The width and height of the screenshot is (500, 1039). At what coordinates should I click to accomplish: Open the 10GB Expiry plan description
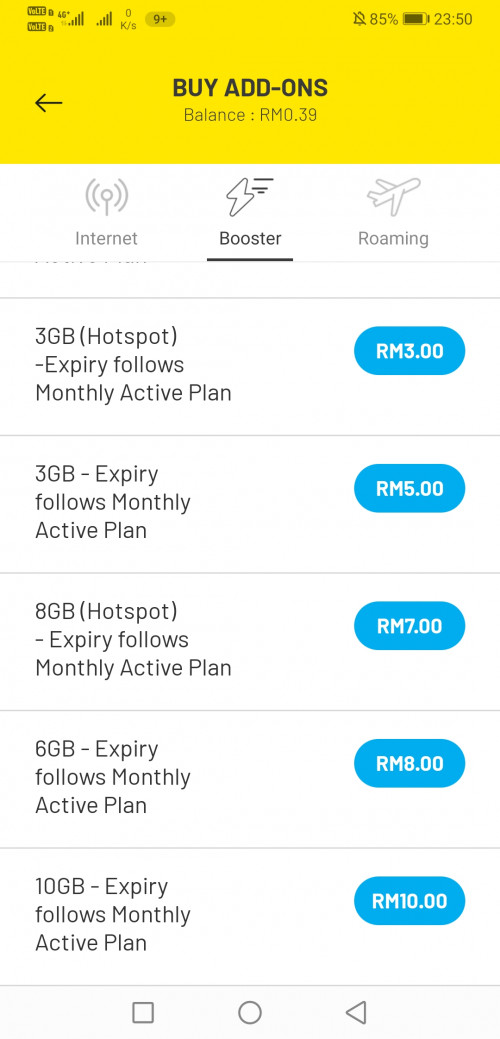point(113,914)
